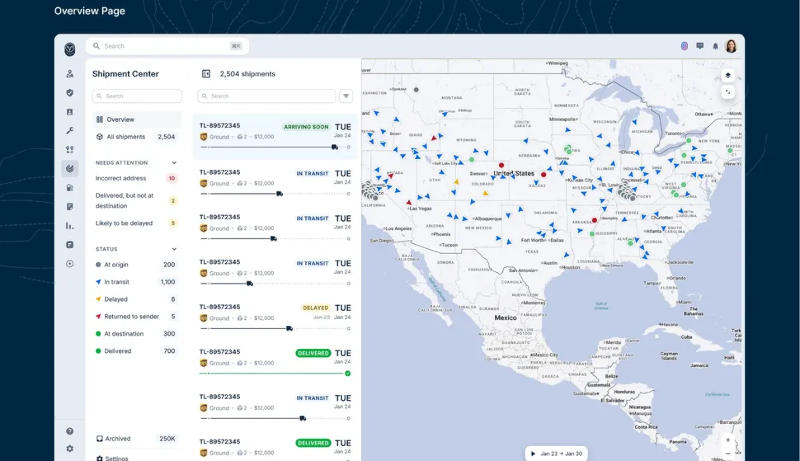Collapse the side panel via panel icon
Screen dimensions: 800x461
pos(206,74)
